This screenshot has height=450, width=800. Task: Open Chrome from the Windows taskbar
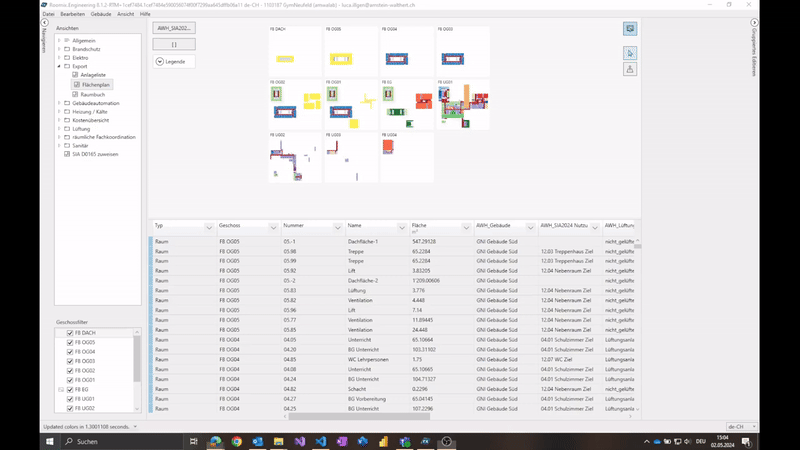click(x=237, y=441)
